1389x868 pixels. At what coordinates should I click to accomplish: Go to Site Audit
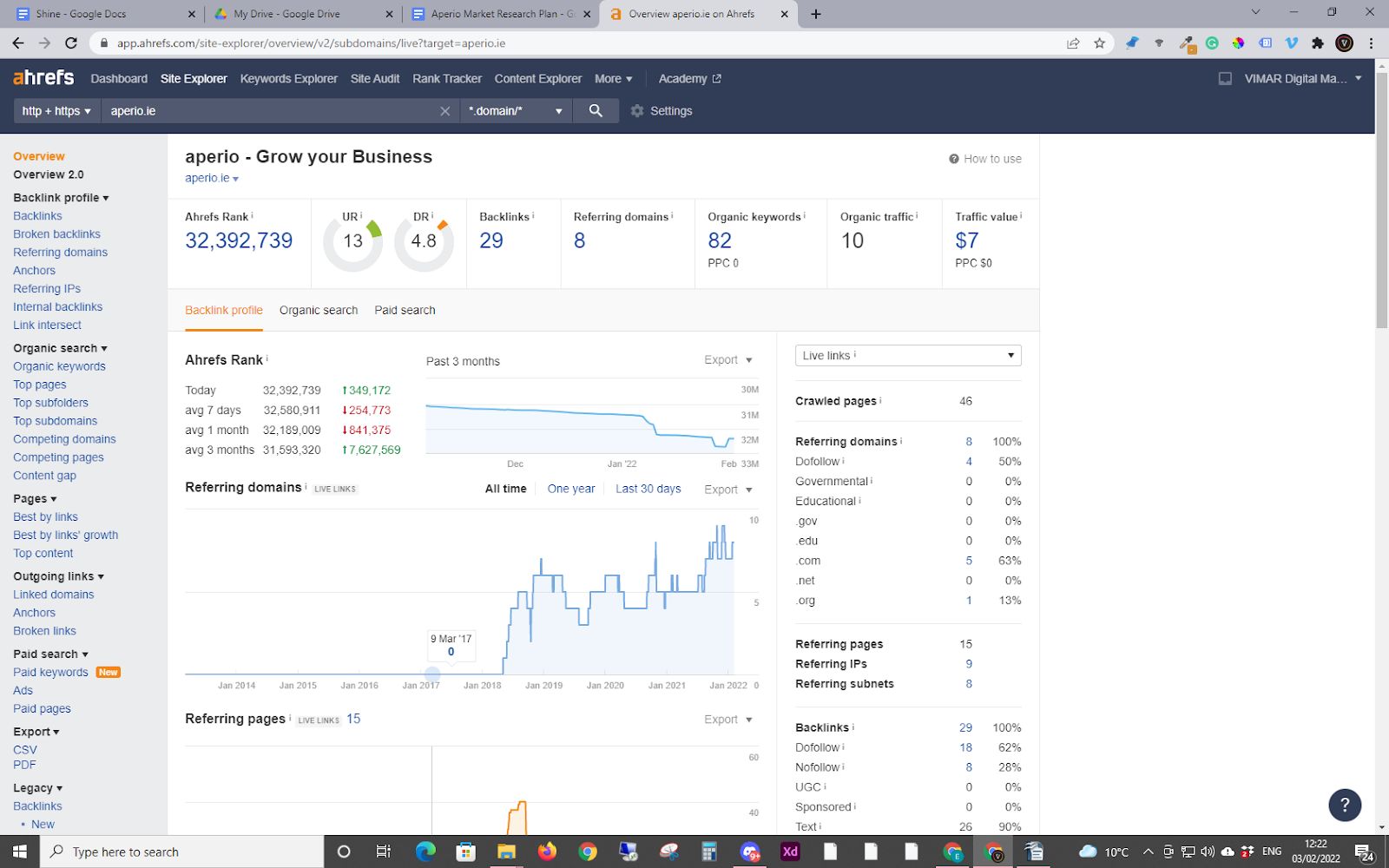[x=375, y=78]
